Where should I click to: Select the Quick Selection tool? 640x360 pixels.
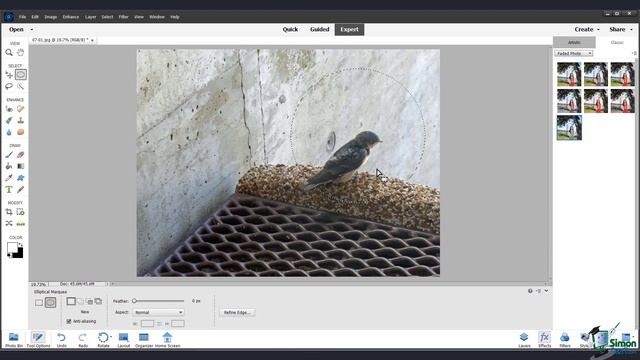click(x=20, y=86)
